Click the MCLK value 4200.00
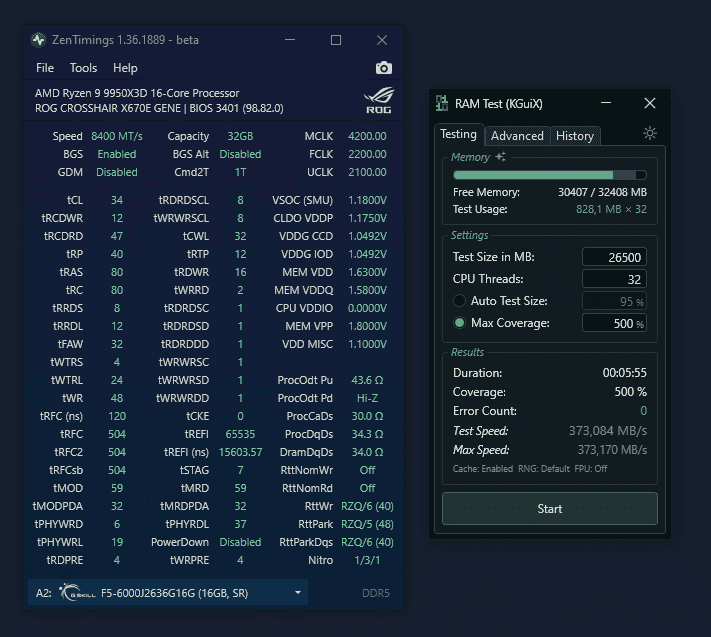This screenshot has height=637, width=711. coord(367,136)
